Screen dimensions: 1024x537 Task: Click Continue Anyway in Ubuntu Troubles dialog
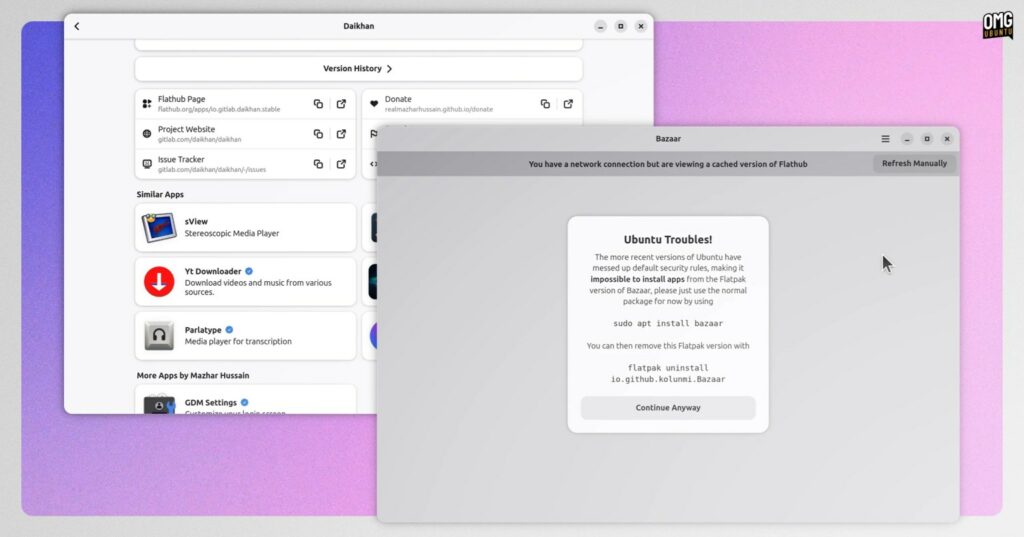tap(668, 408)
